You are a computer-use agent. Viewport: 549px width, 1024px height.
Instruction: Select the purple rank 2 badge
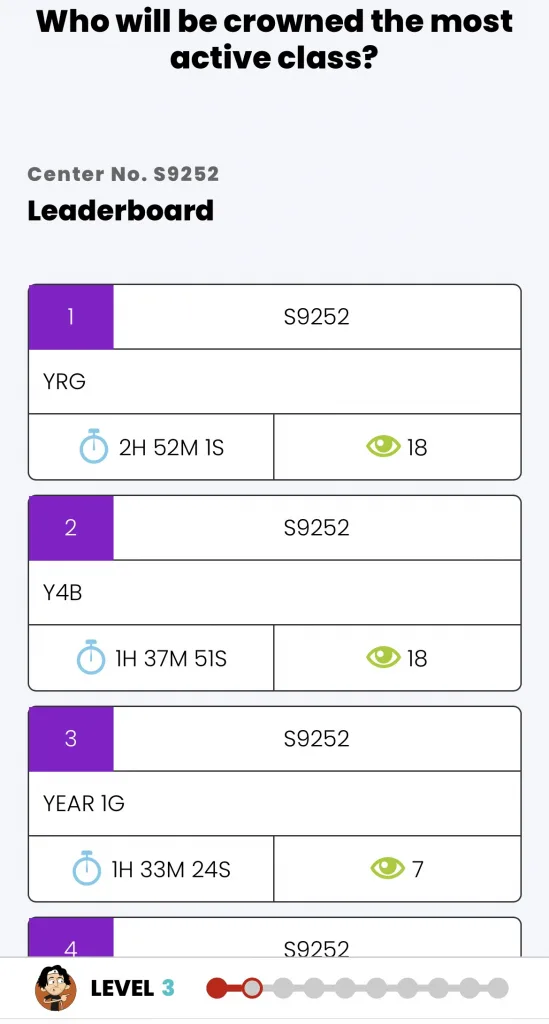pos(71,528)
